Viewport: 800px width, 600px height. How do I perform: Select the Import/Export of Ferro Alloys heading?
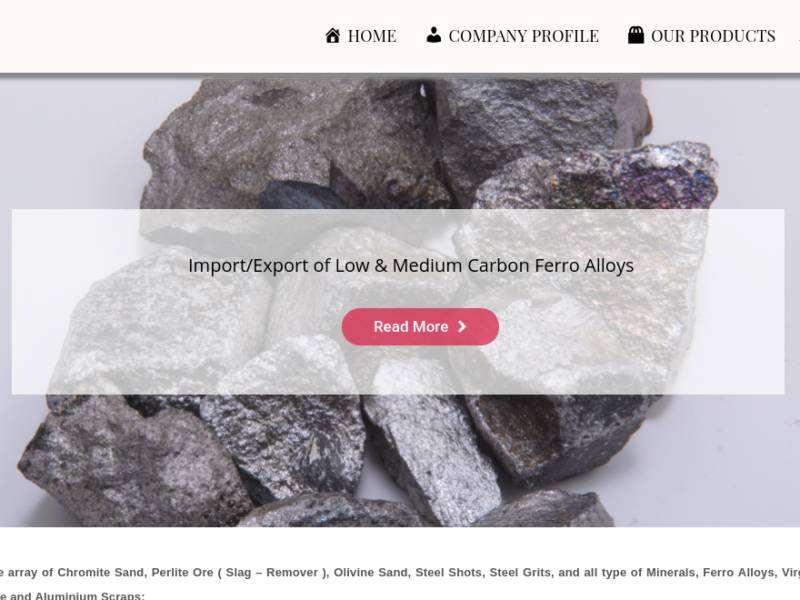pyautogui.click(x=411, y=266)
